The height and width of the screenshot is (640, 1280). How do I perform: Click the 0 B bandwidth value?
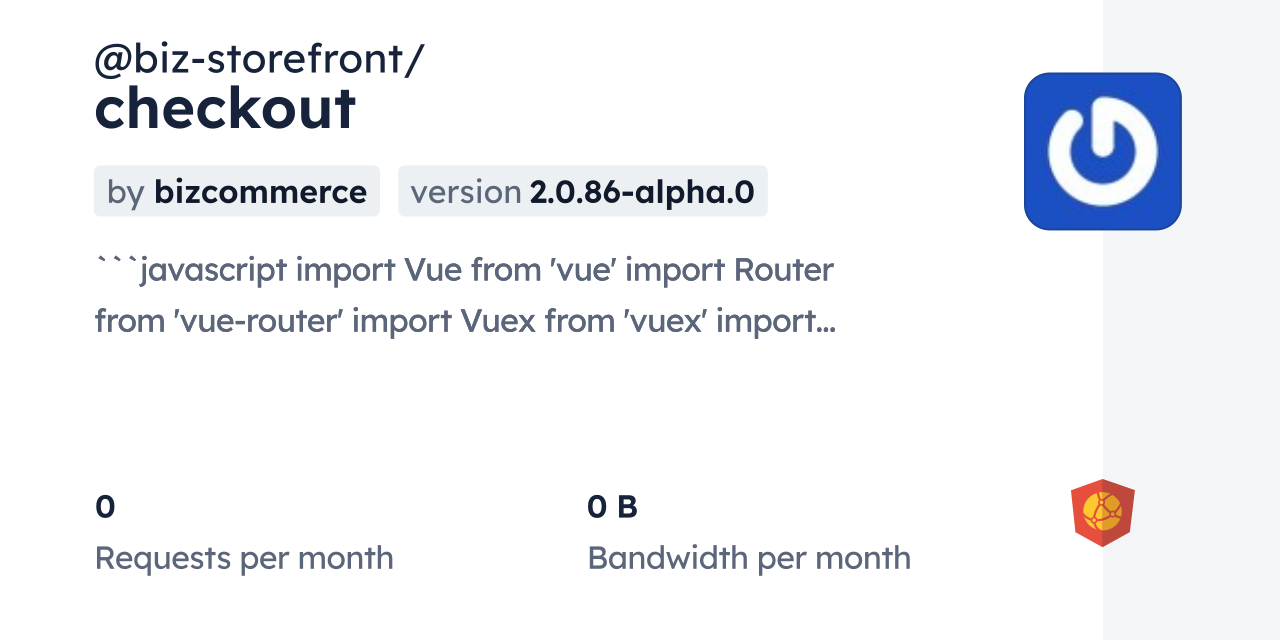click(612, 507)
